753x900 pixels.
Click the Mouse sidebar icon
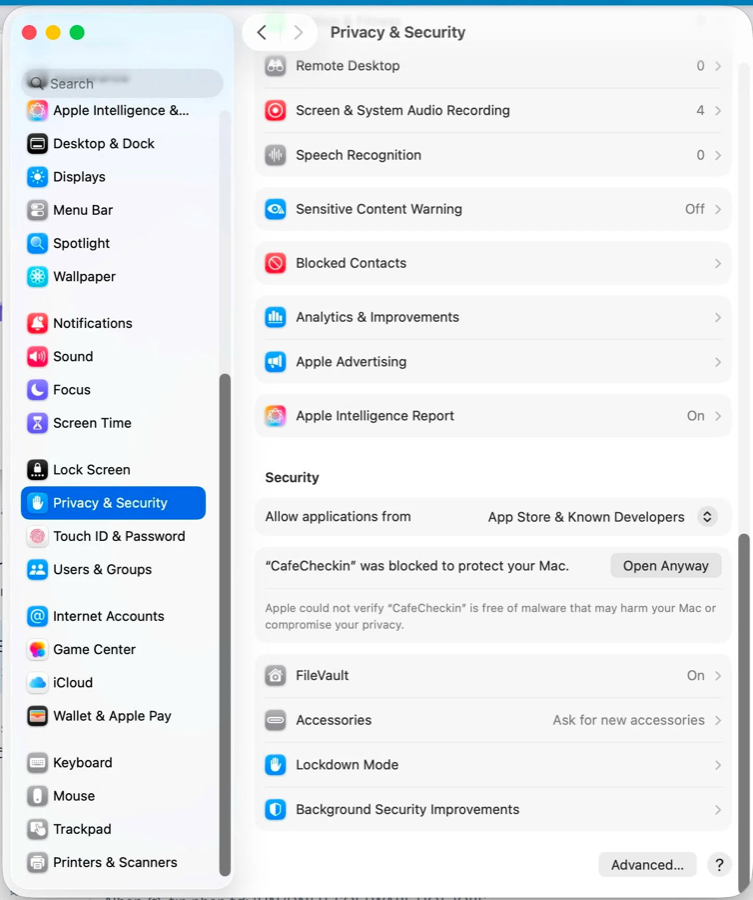37,796
